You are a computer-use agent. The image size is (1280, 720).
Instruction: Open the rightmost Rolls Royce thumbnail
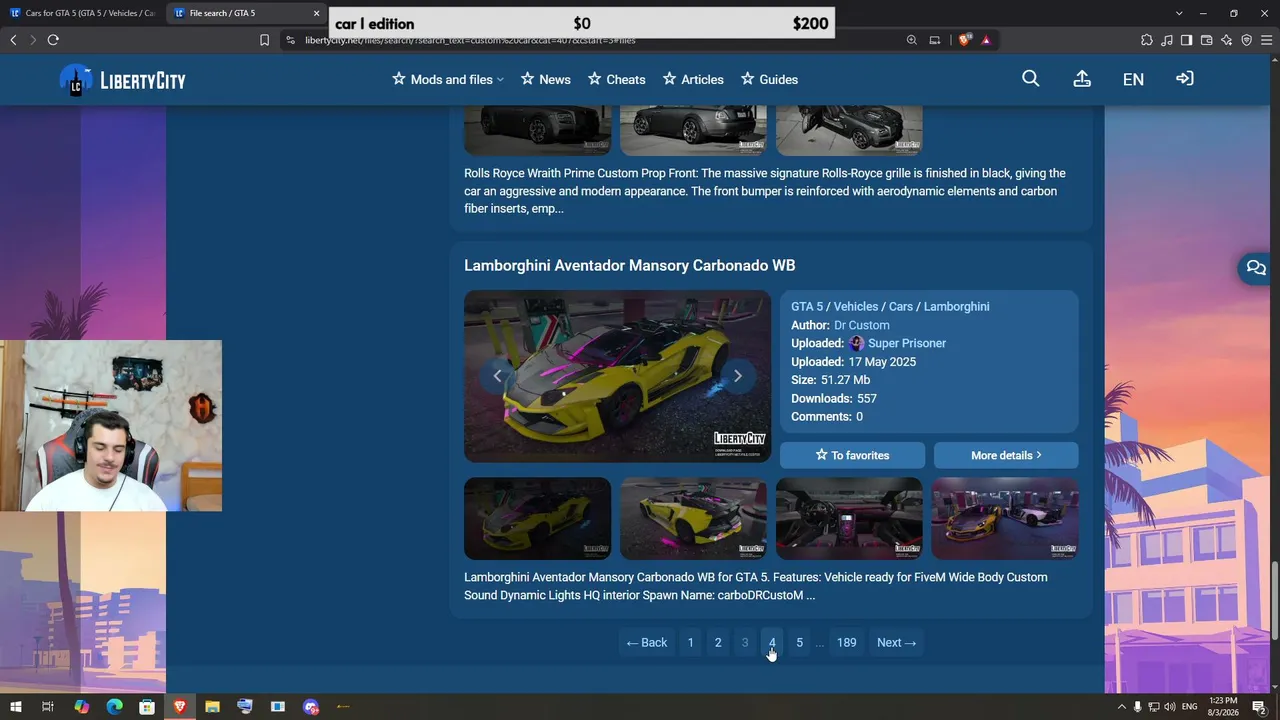point(850,130)
